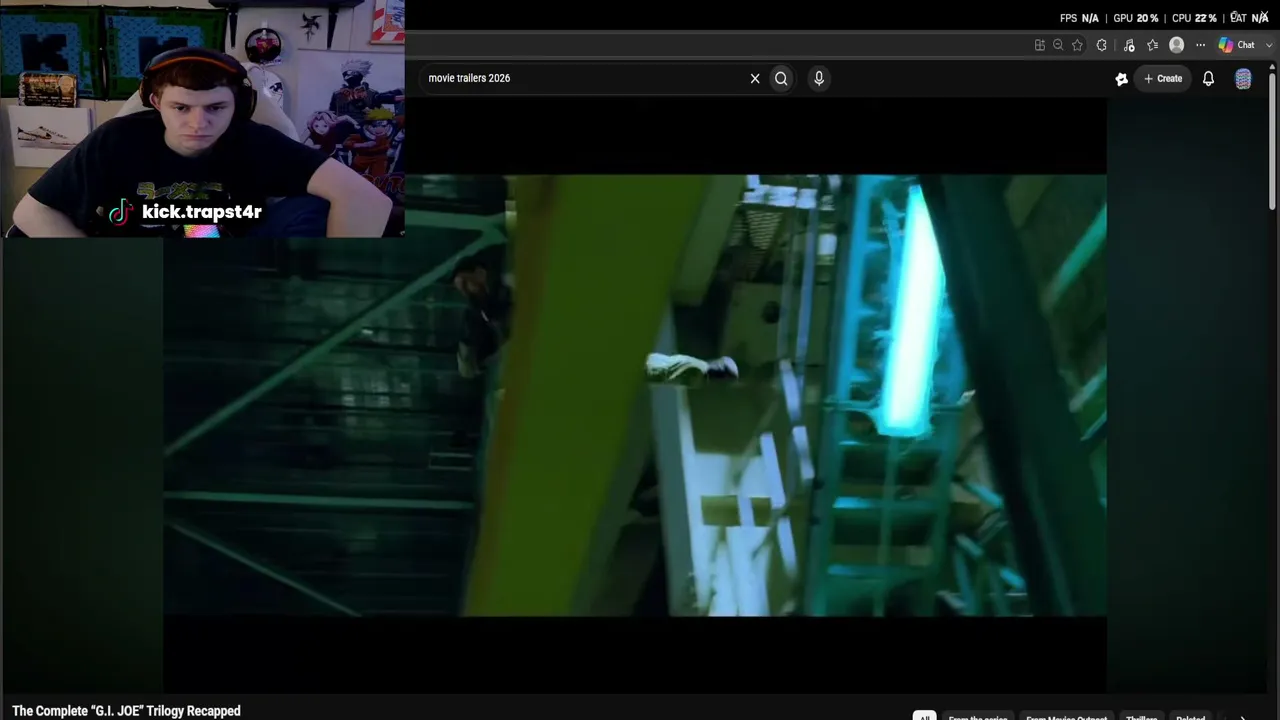Click the GPU 20% overlay readout
This screenshot has height=720, width=1280.
[x=1136, y=18]
